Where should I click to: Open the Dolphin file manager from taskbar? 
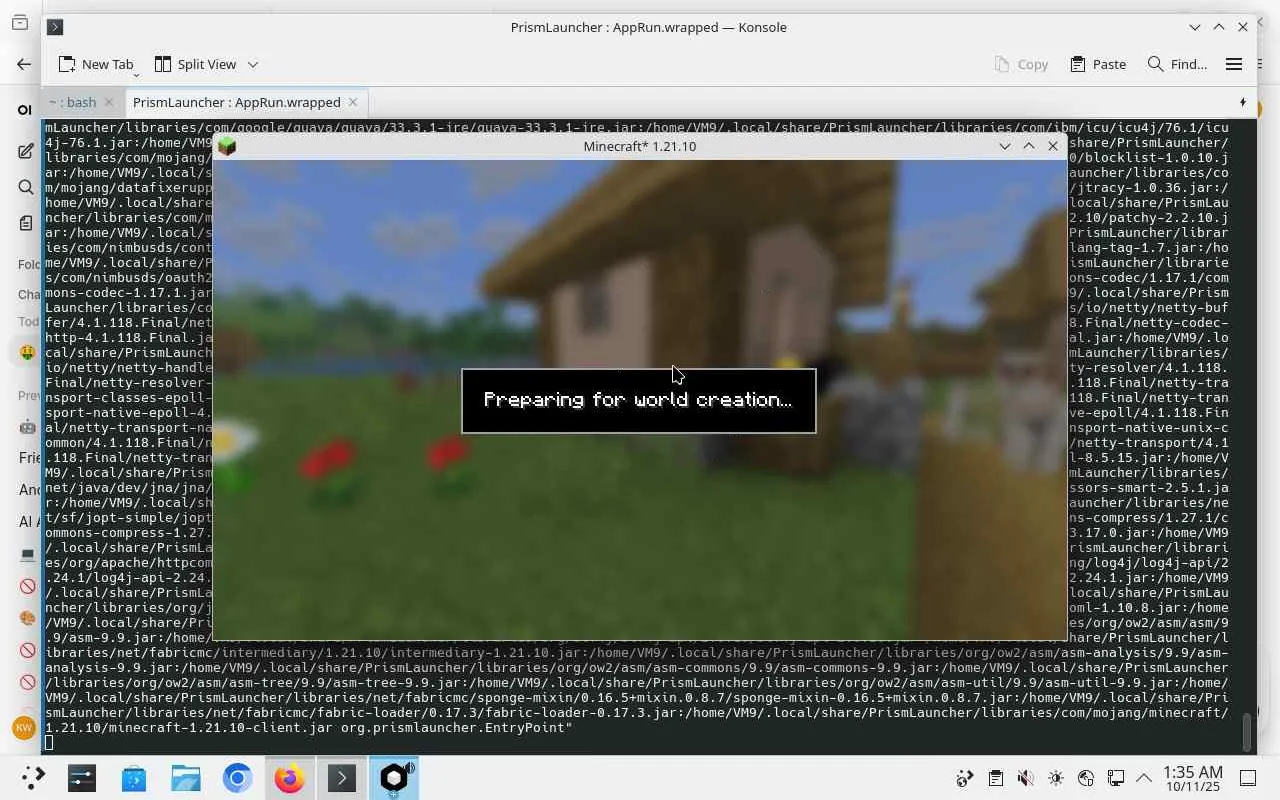click(x=186, y=778)
